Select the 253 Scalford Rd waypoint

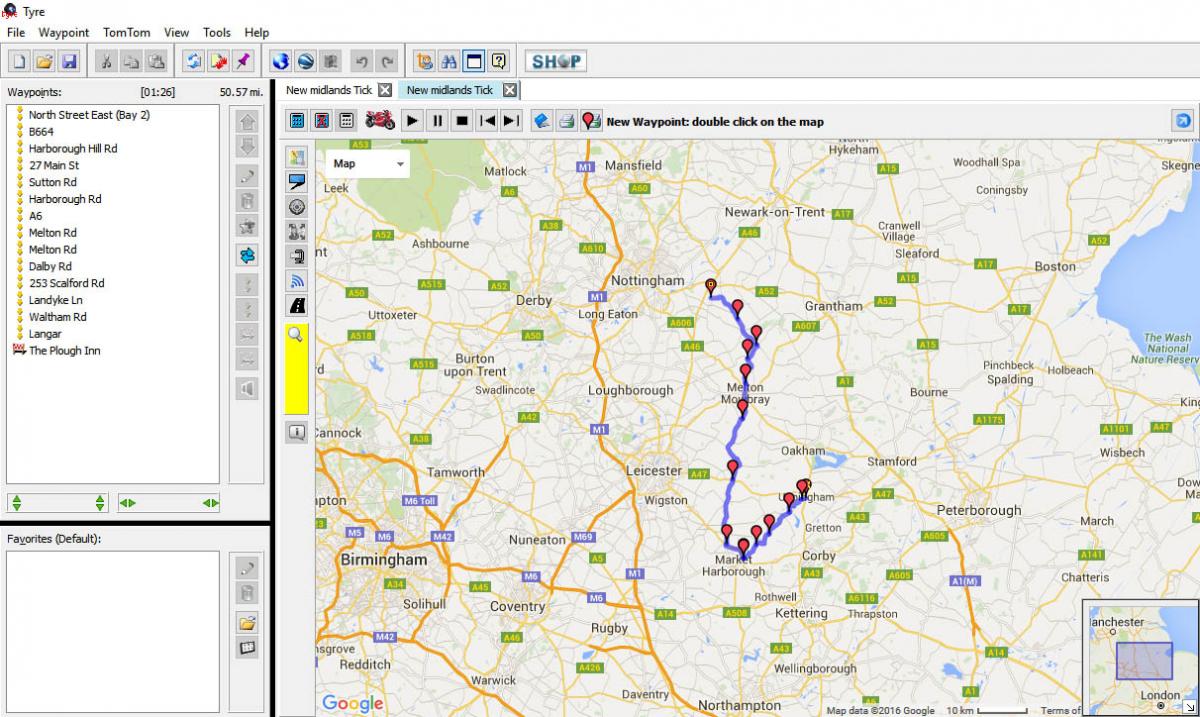pyautogui.click(x=66, y=283)
